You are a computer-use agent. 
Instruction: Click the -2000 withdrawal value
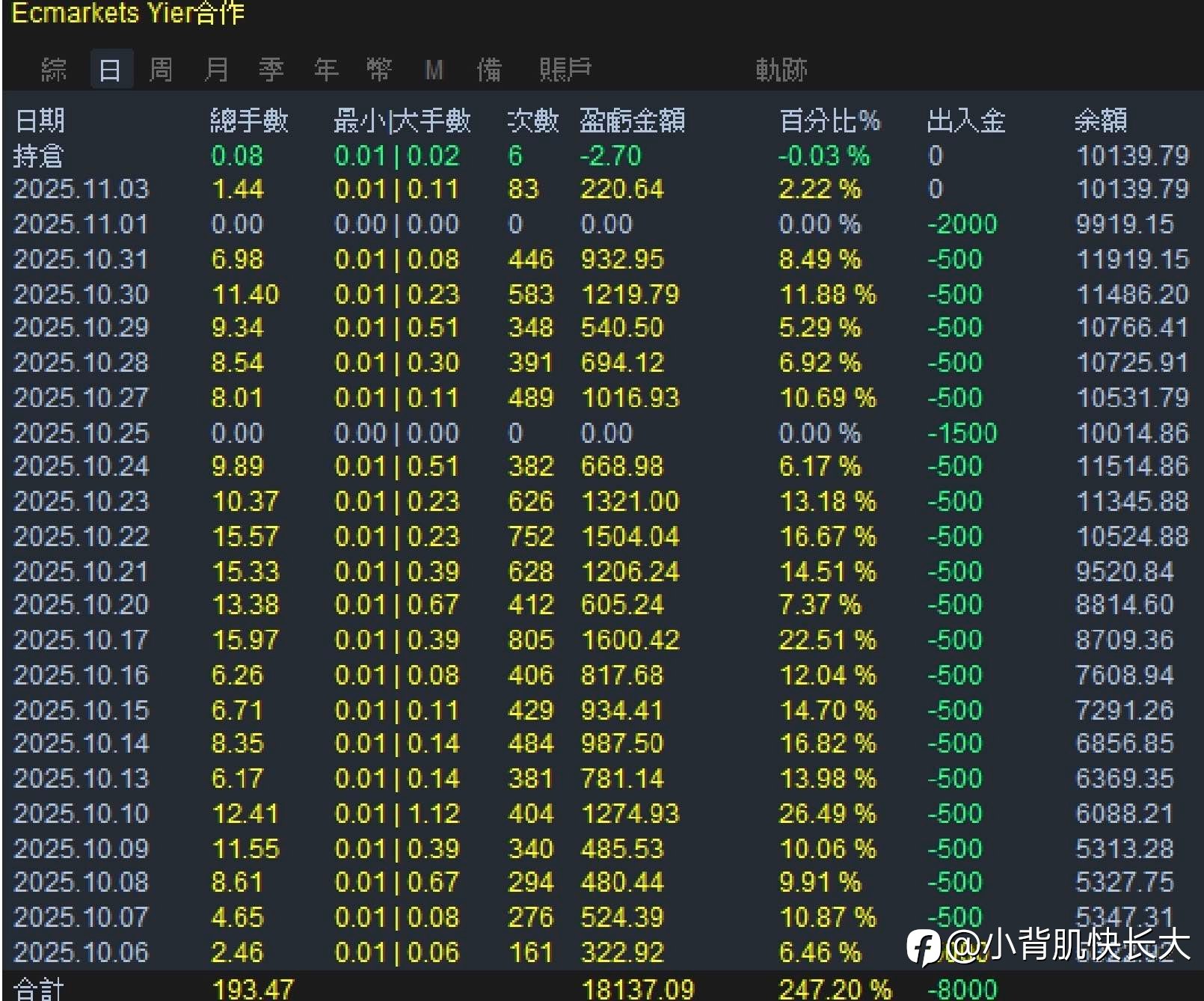[x=962, y=224]
